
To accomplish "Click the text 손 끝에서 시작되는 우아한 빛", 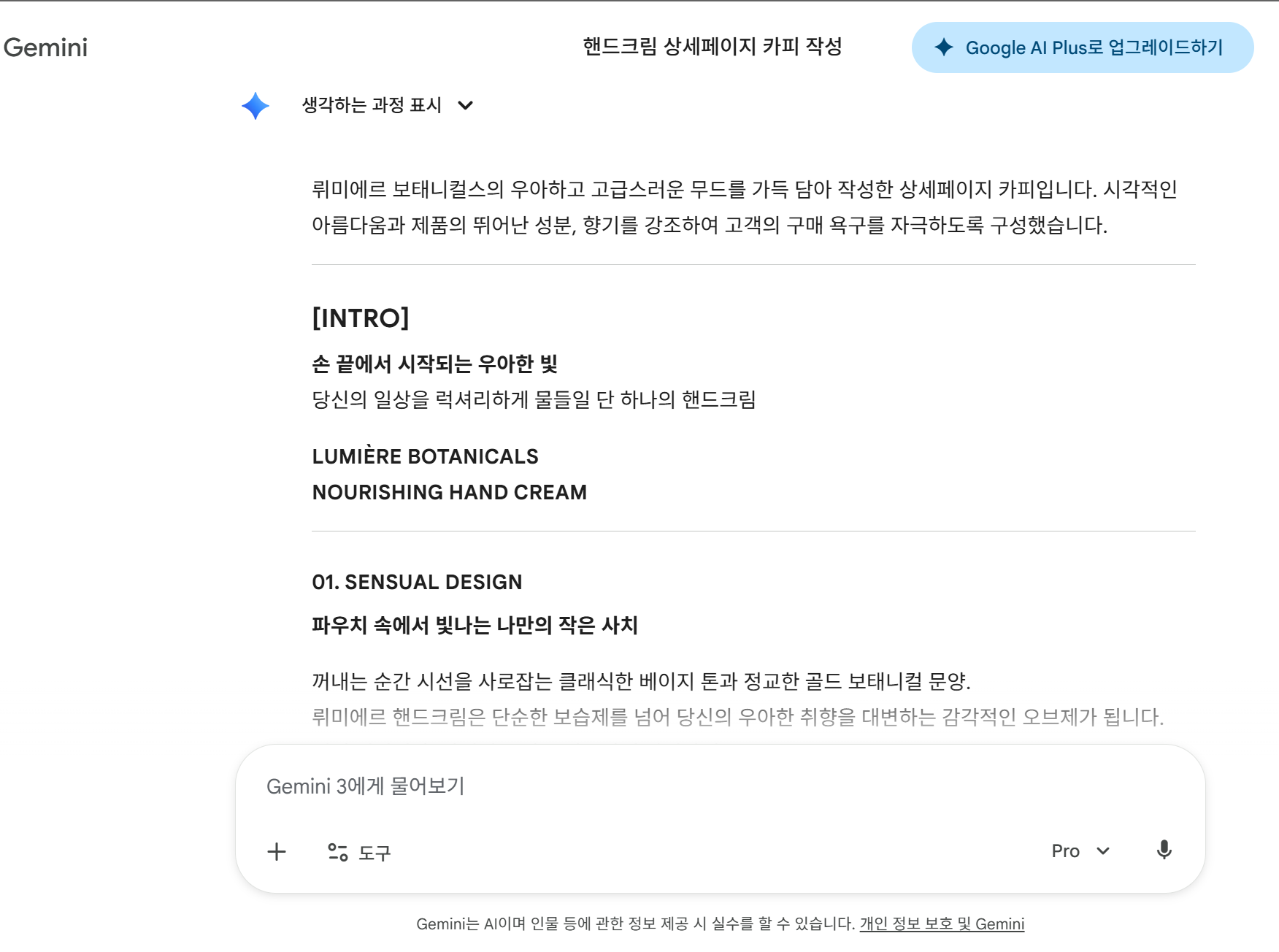I will [434, 364].
